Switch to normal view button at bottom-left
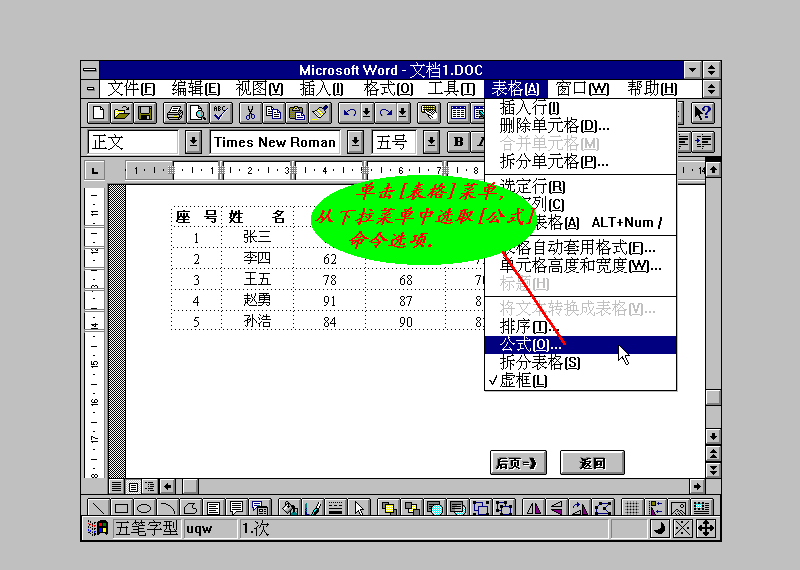This screenshot has width=800, height=570. [116, 486]
